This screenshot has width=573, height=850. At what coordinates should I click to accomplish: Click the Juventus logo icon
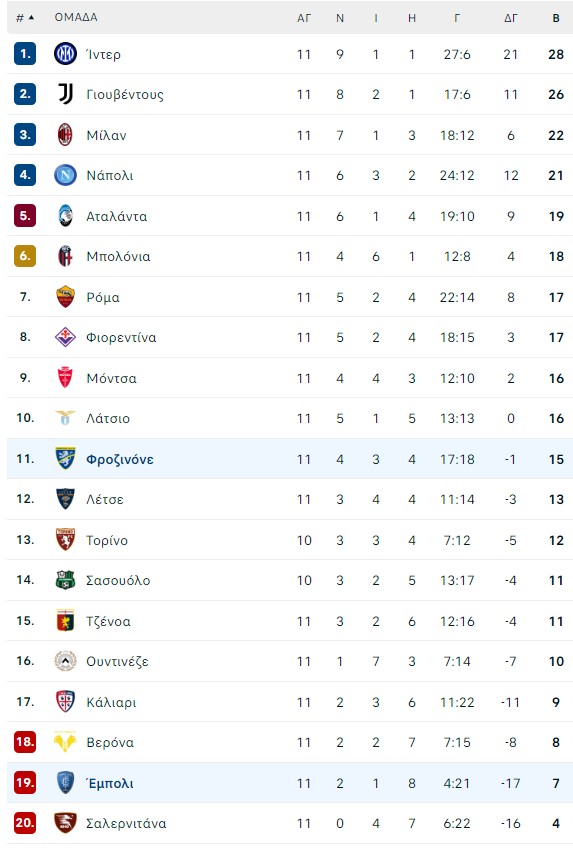tap(65, 94)
